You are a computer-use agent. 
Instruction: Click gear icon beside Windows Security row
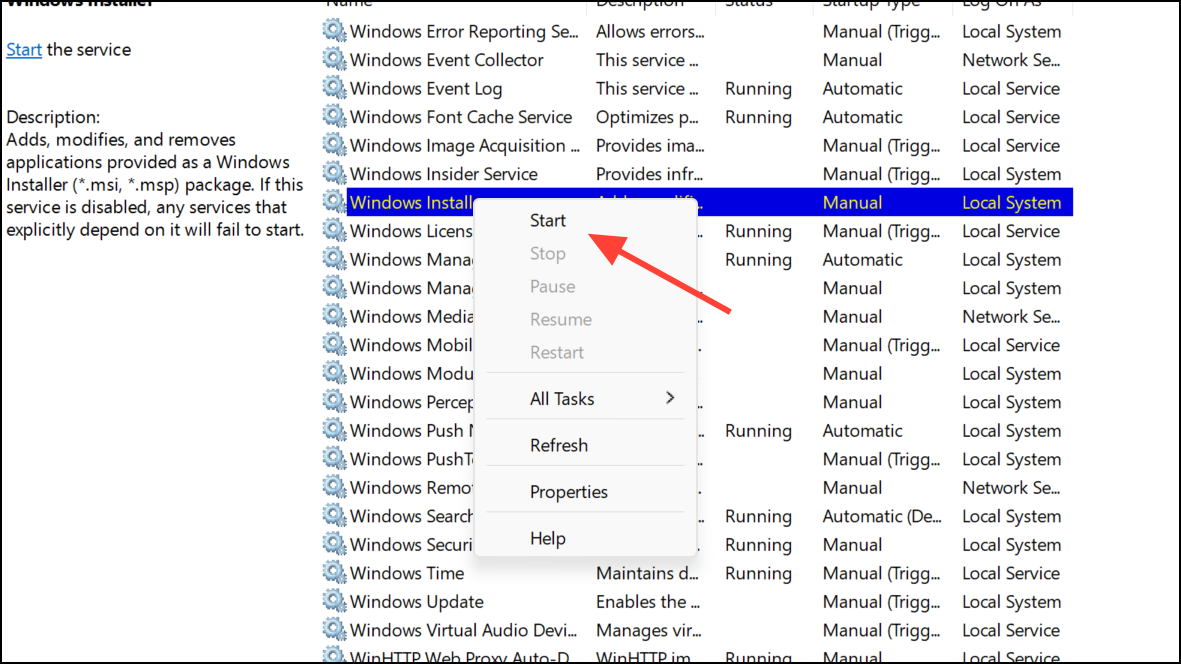coord(334,545)
